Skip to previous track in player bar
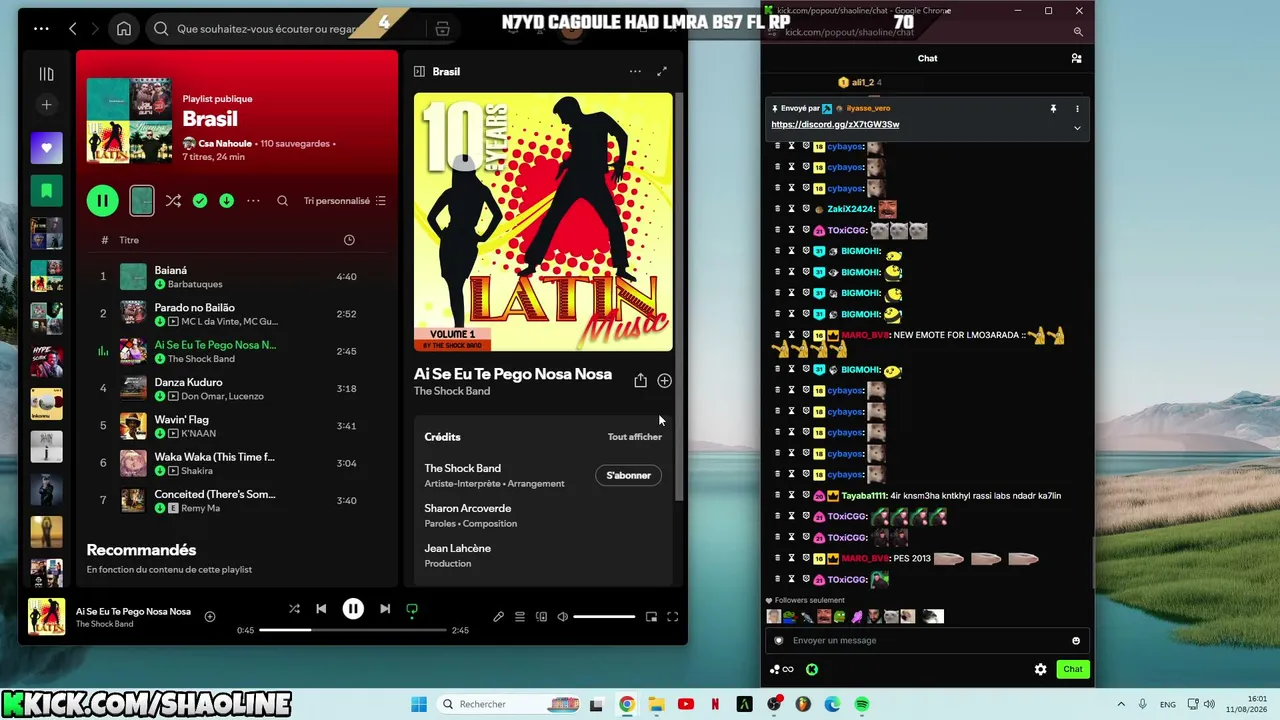Viewport: 1280px width, 720px height. [x=321, y=608]
